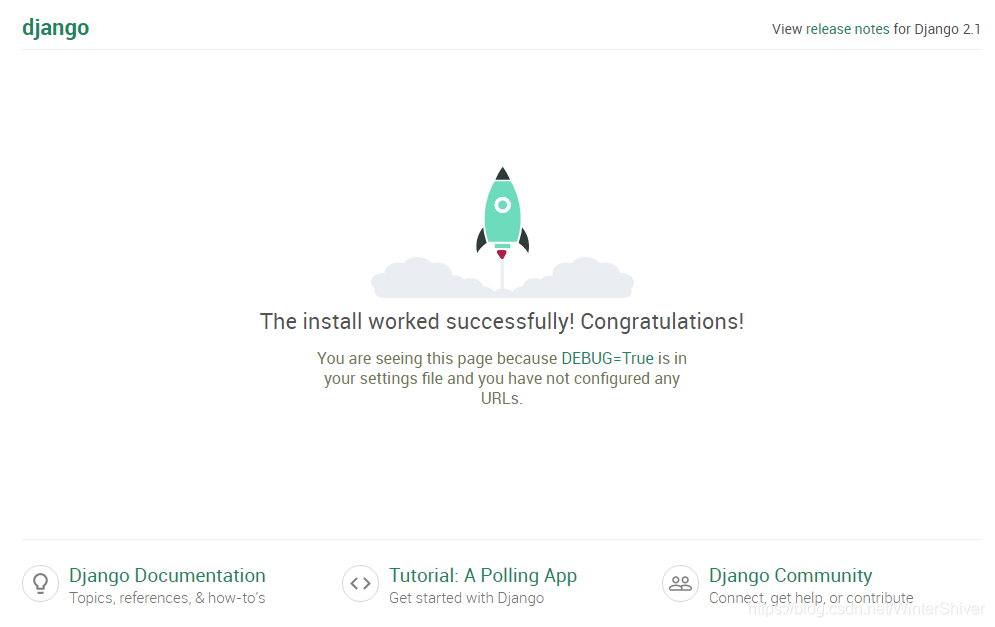Screen dimensions: 995x627
Task: Click 'Get started with Django' text
Action: click(x=466, y=598)
